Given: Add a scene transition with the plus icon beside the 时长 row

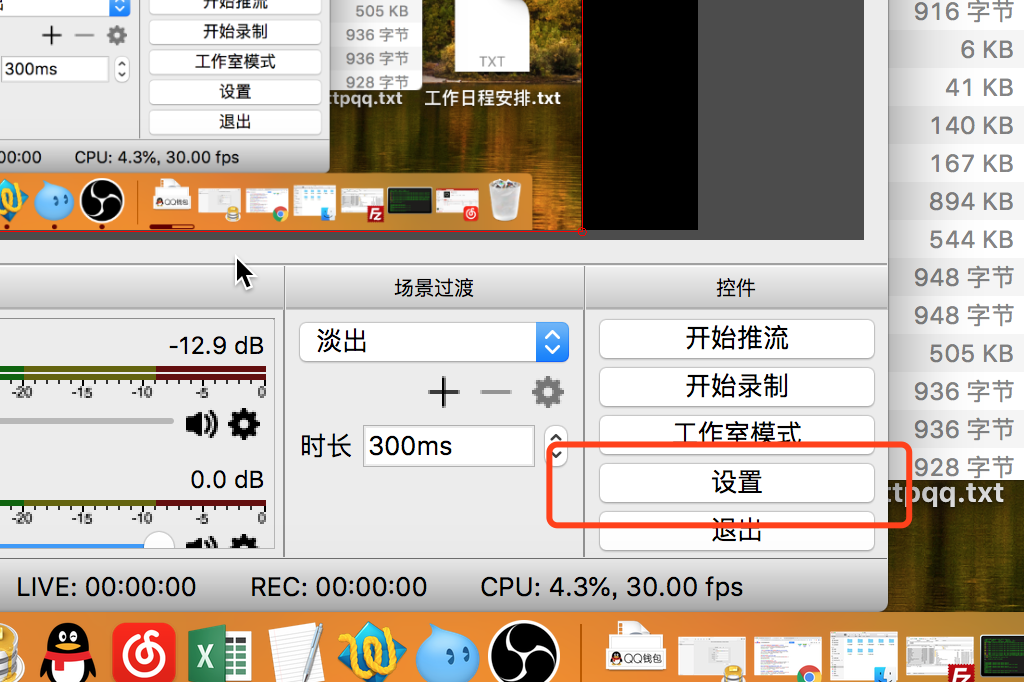Looking at the screenshot, I should point(443,392).
